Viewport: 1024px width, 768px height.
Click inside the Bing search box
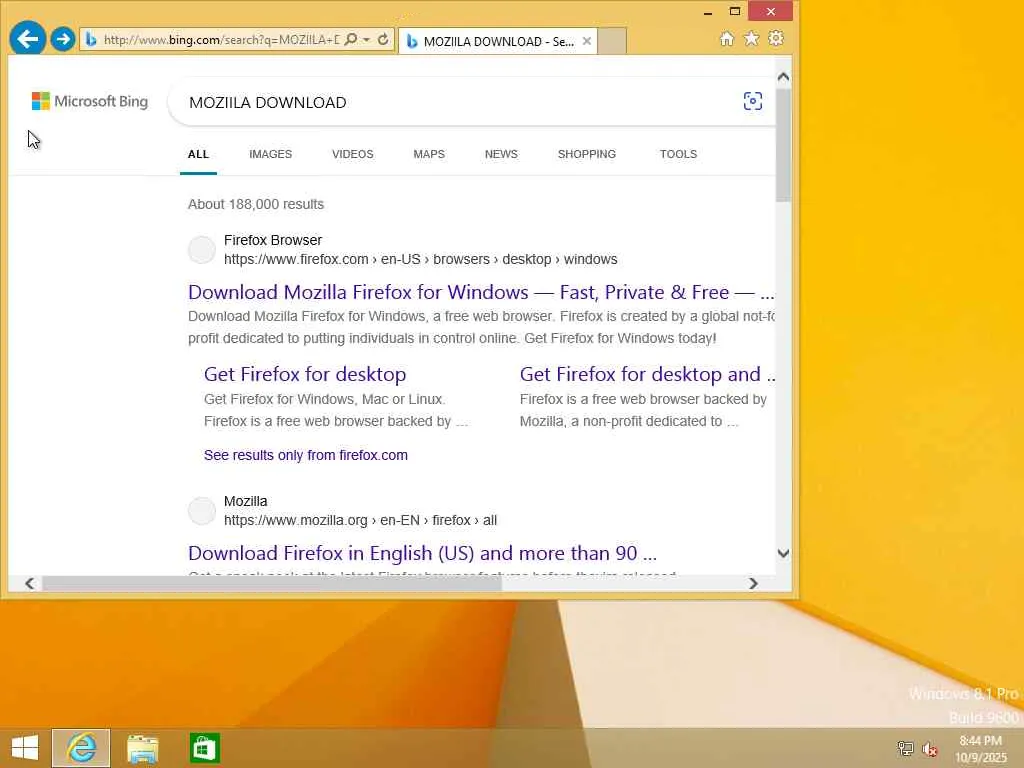457,103
